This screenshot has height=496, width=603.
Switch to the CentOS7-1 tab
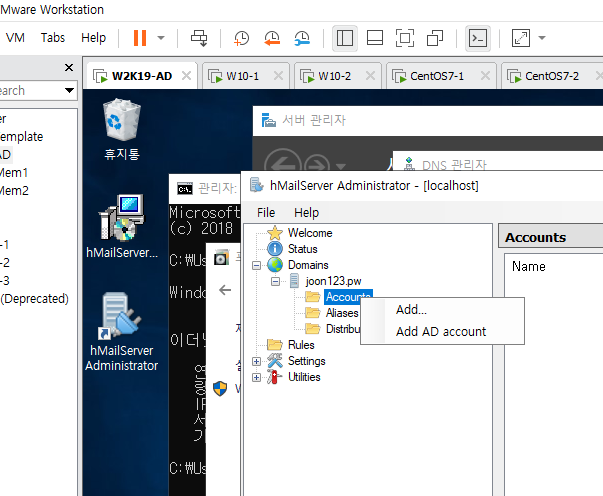[437, 76]
